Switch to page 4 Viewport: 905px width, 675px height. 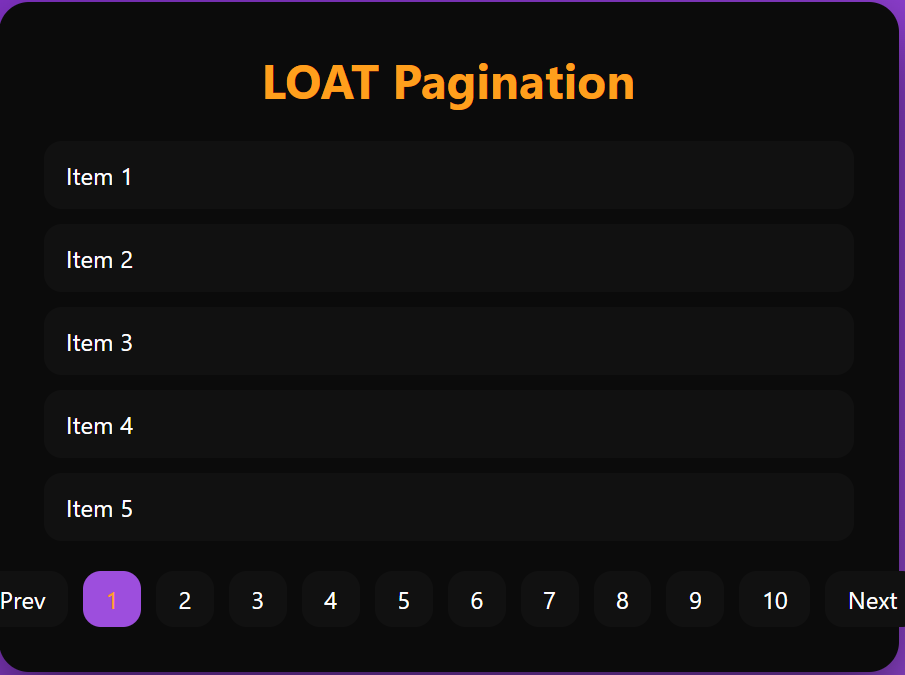point(331,600)
